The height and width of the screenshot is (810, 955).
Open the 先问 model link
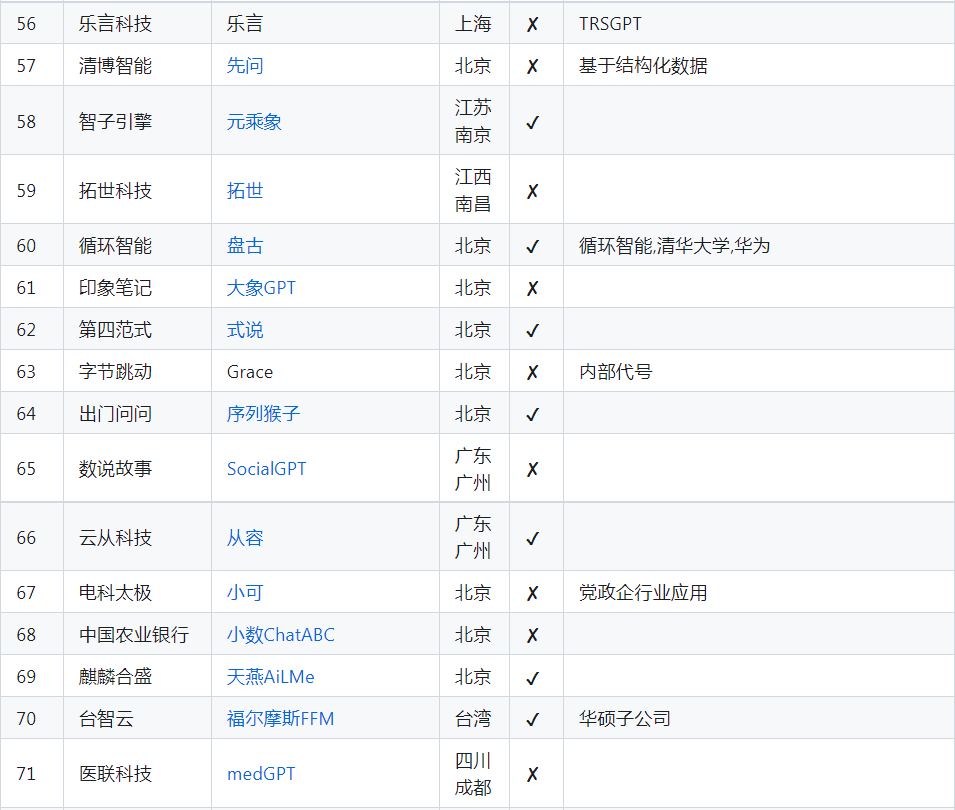(245, 65)
